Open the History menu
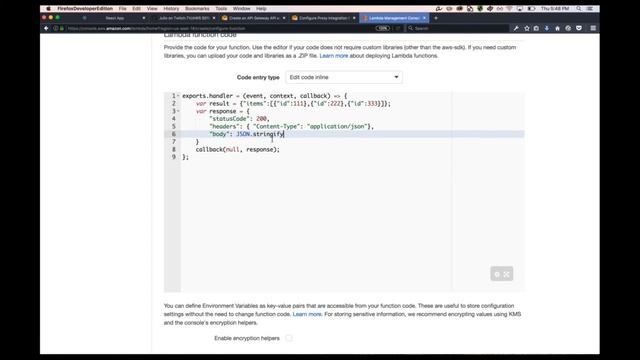 coord(171,8)
